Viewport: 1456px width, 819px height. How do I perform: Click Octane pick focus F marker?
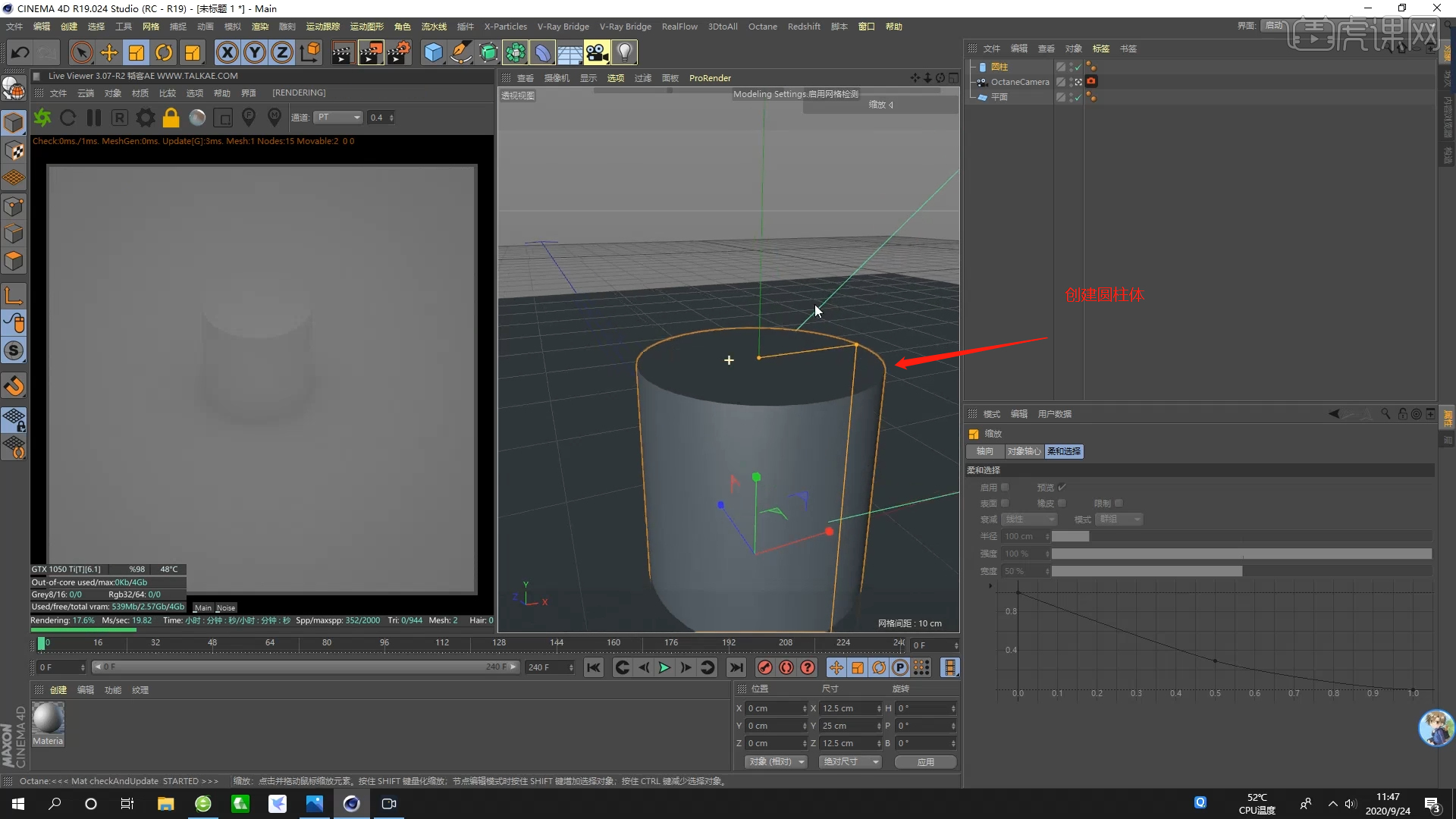249,117
